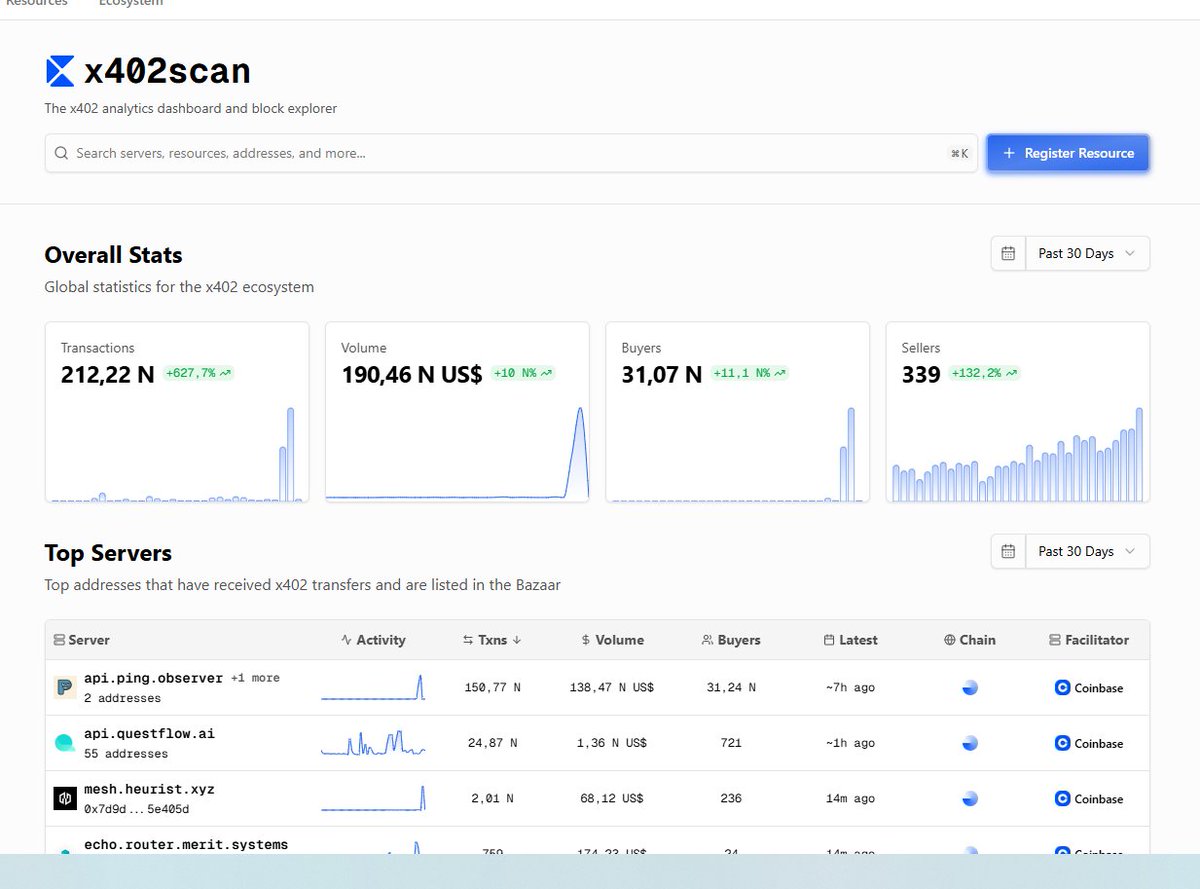Click the api.questflow.ai server avatar icon

tap(65, 743)
